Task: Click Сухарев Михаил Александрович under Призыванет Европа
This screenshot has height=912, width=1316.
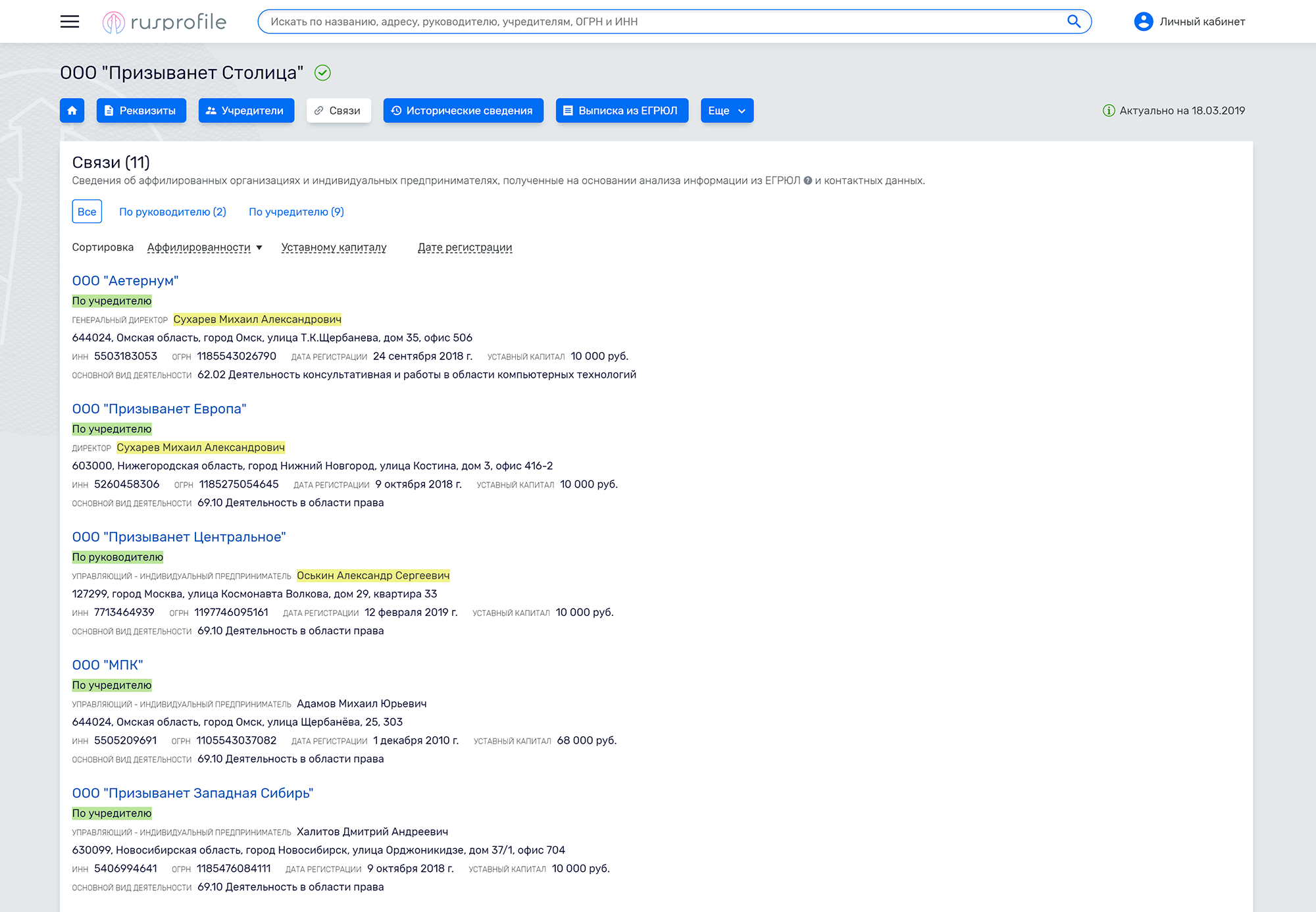Action: pyautogui.click(x=201, y=447)
